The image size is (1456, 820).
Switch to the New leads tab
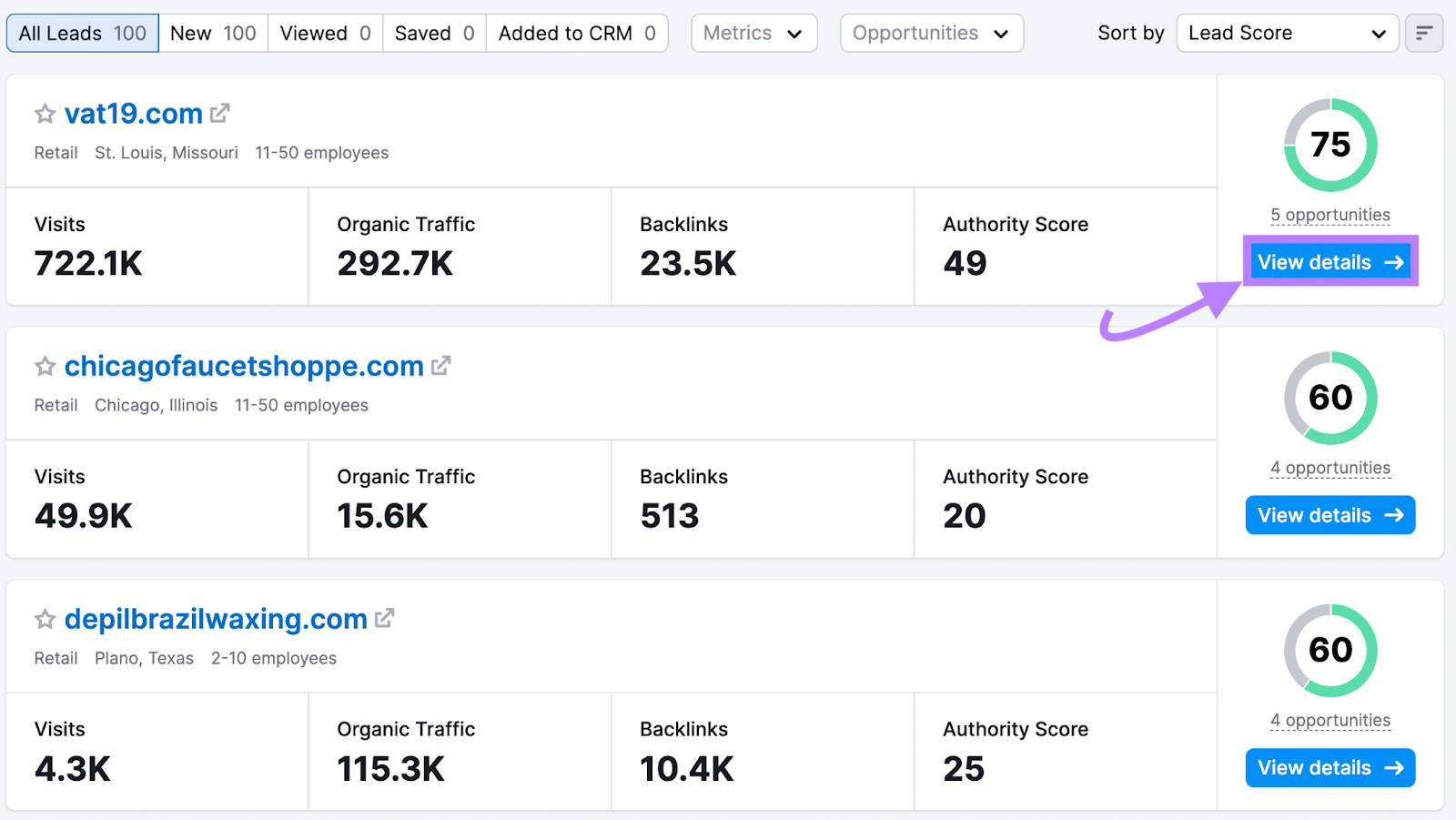pos(213,34)
